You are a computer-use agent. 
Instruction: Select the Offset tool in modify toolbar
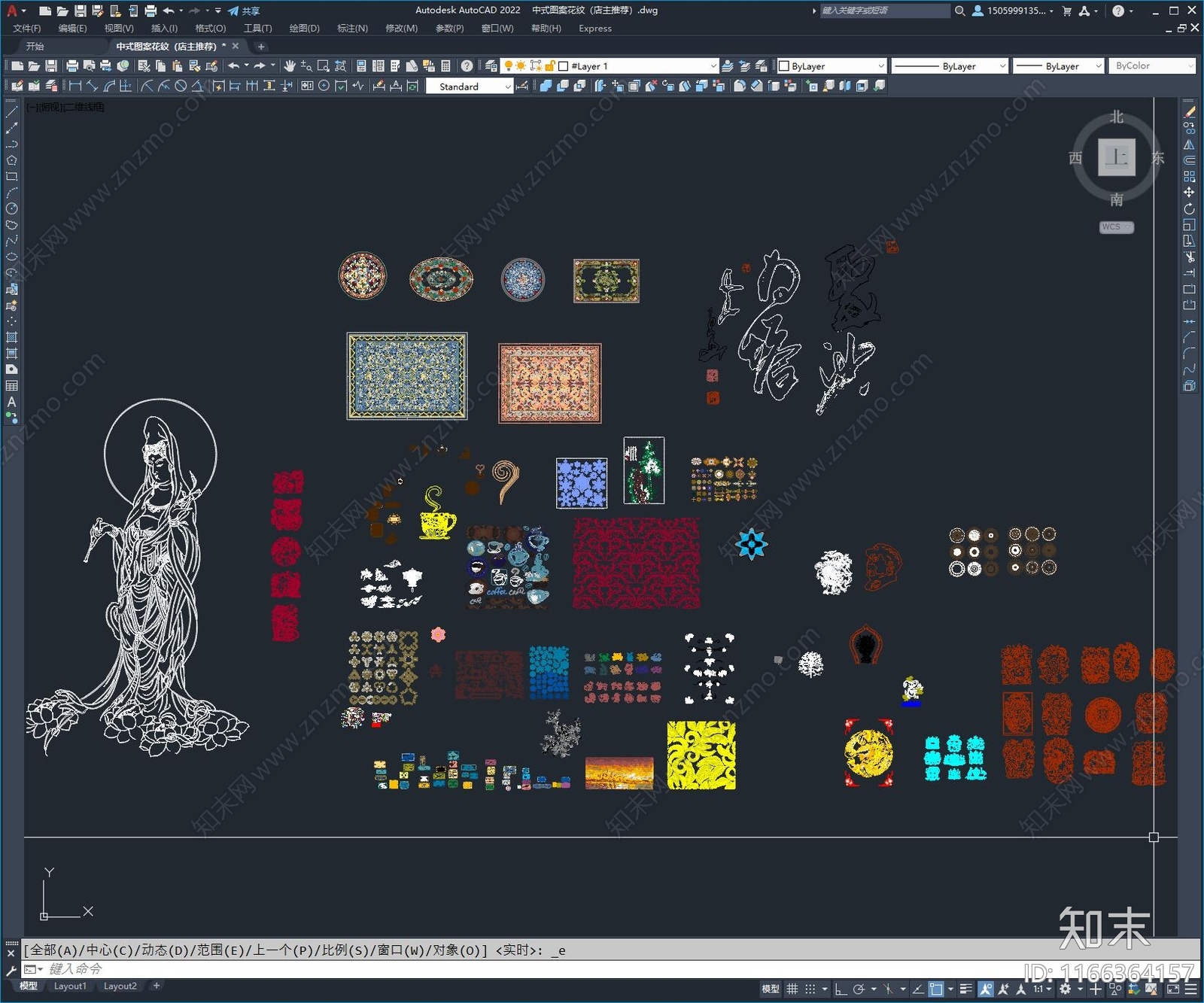[1190, 160]
